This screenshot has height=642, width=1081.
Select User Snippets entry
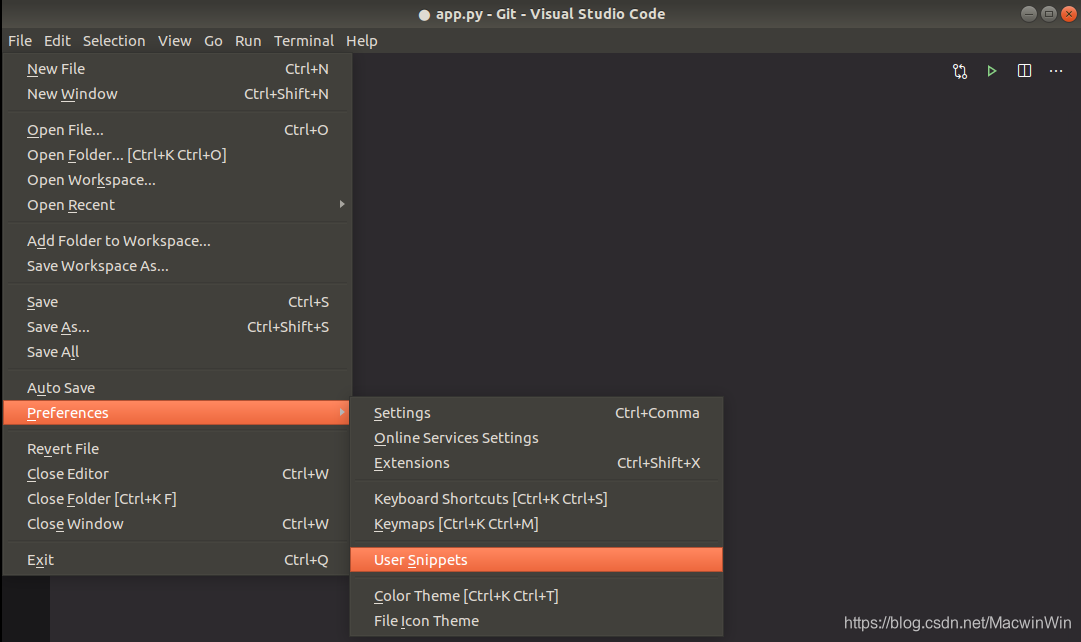[x=536, y=560]
